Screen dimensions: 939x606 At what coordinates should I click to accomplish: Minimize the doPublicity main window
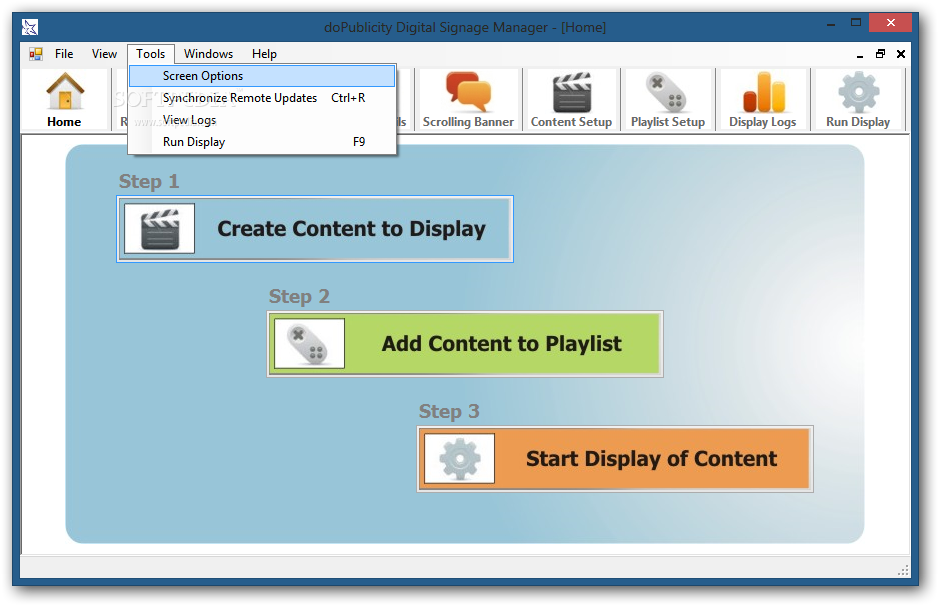pyautogui.click(x=831, y=24)
